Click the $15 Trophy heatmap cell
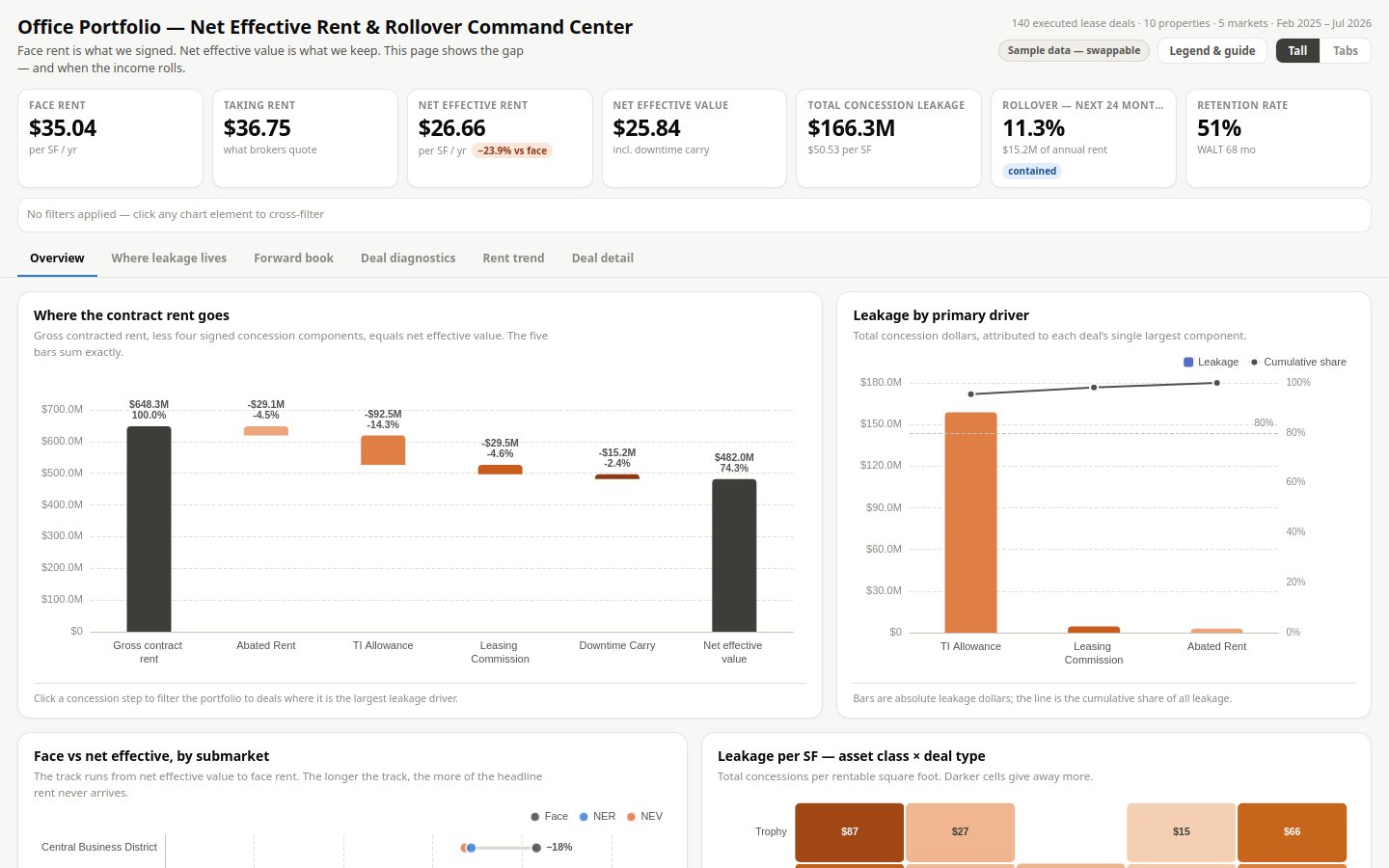This screenshot has width=1389, height=868. tap(1182, 832)
